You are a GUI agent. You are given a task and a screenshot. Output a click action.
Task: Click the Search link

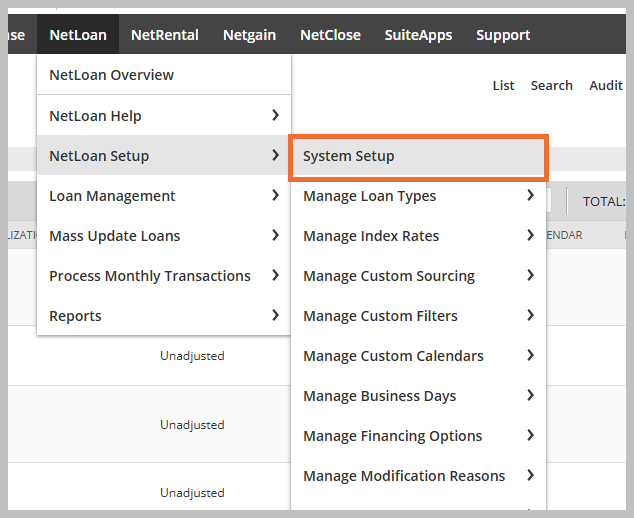tap(552, 86)
